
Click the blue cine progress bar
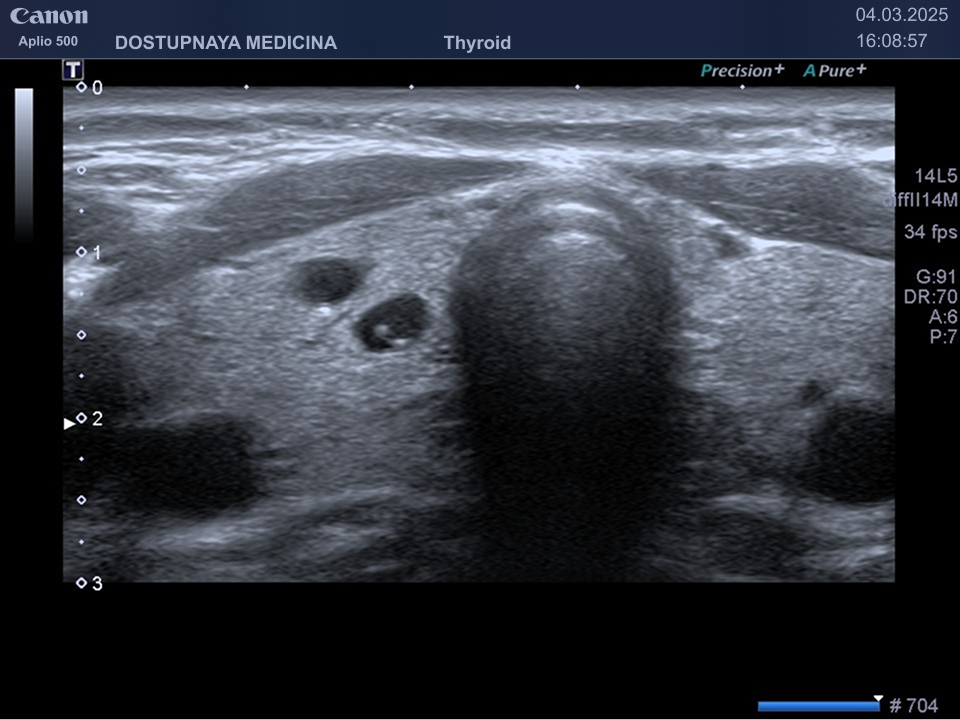click(x=817, y=706)
